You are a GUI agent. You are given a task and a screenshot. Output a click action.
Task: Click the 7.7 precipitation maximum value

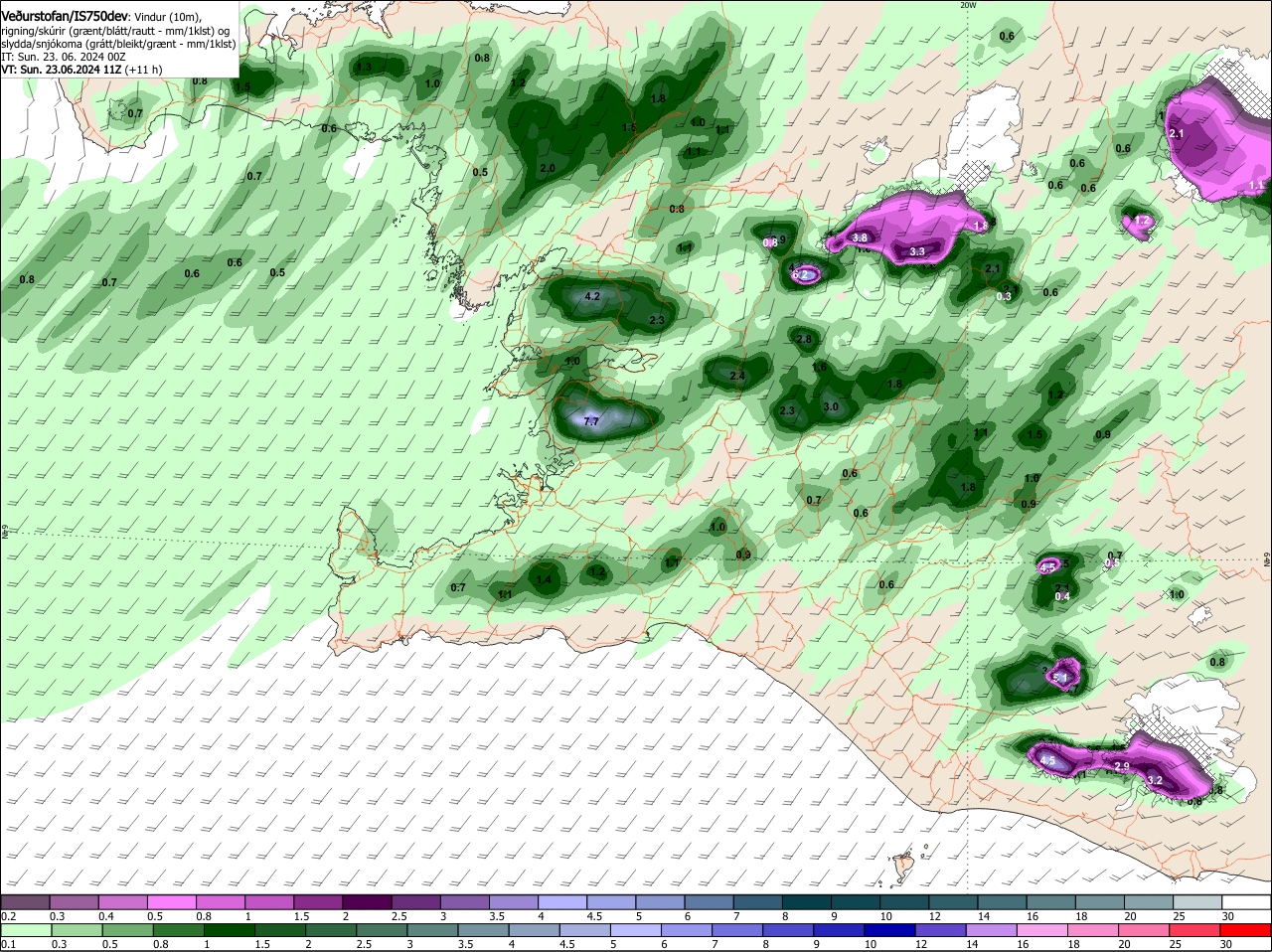coord(591,421)
